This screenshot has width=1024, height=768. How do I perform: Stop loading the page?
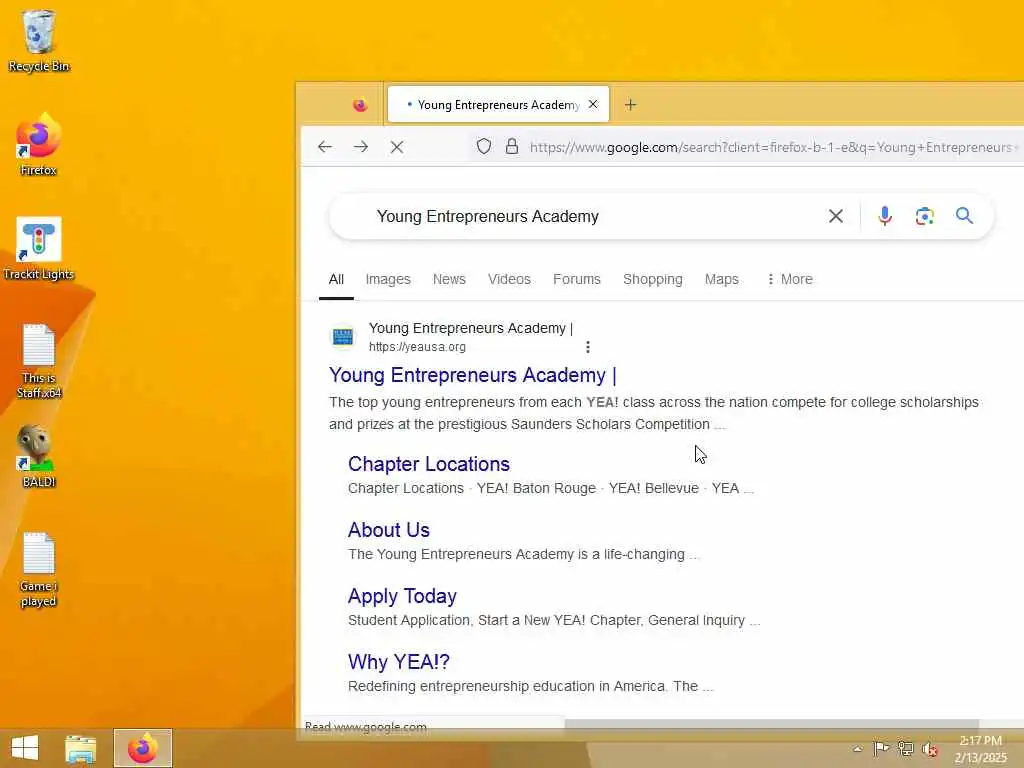pos(396,147)
